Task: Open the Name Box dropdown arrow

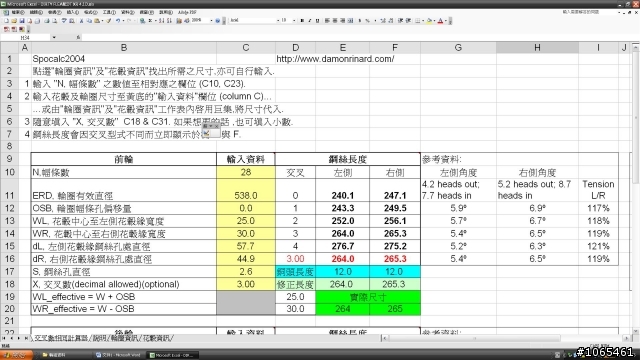Action: 54,38
